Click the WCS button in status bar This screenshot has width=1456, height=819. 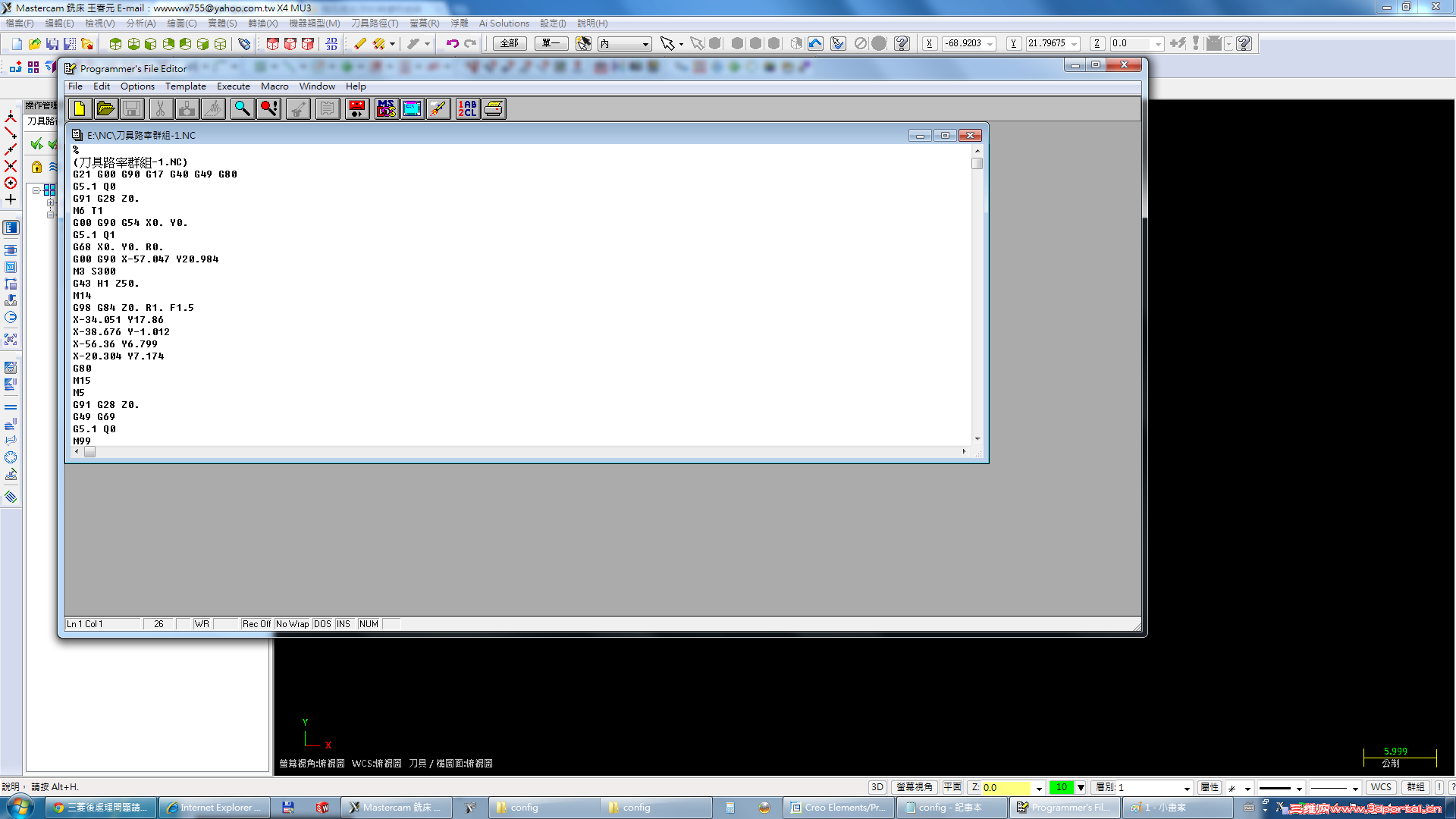tap(1381, 788)
